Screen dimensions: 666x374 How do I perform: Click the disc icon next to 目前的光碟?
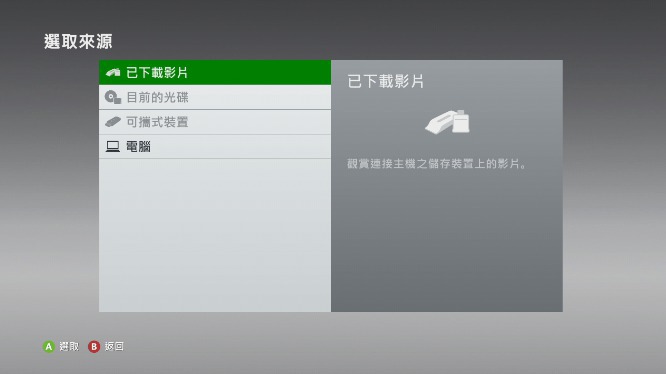113,97
